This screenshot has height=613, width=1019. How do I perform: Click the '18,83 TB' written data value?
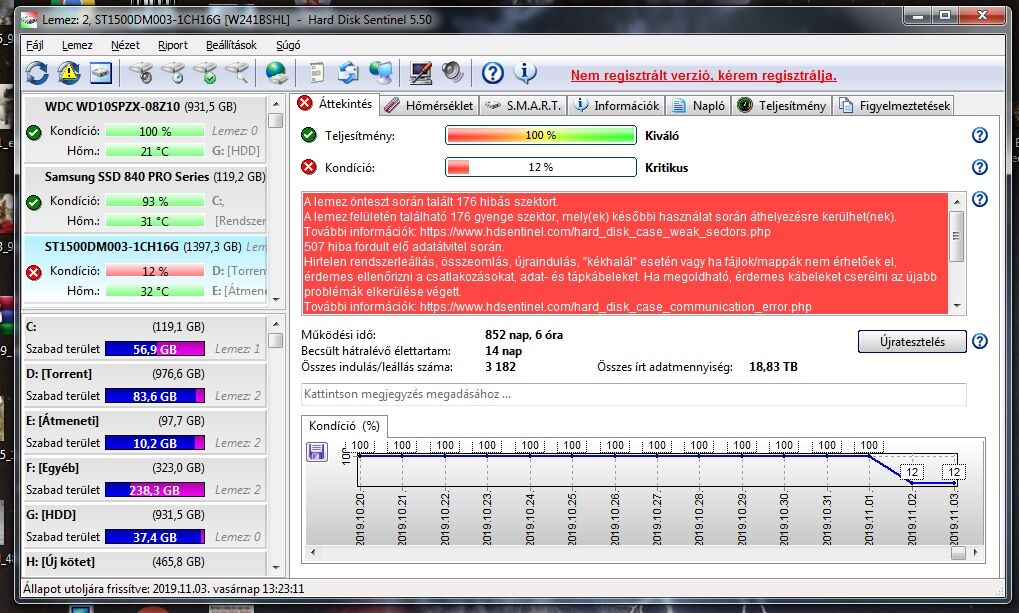(773, 367)
